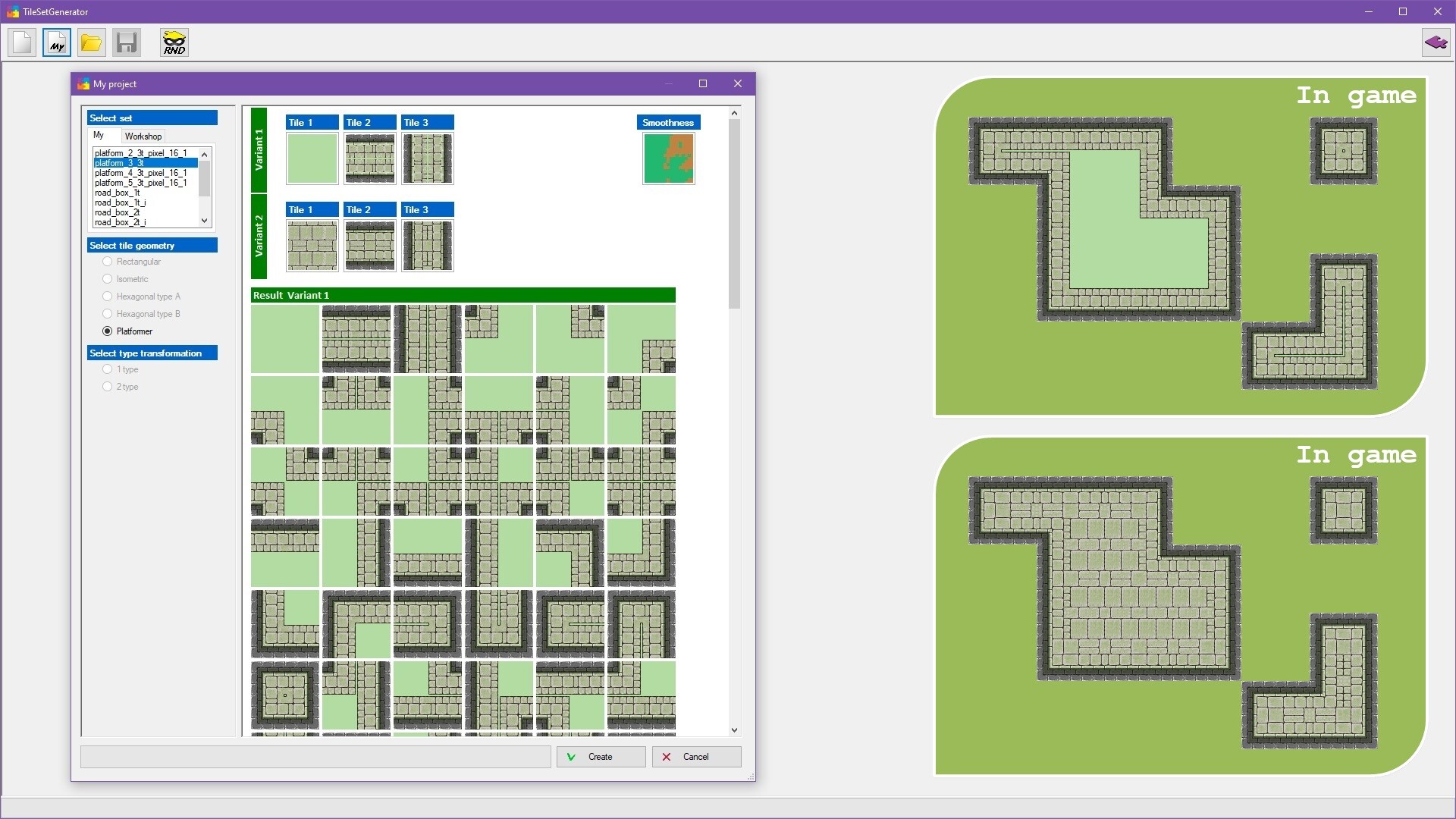Click the Smoothness map thumbnail
This screenshot has height=819, width=1456.
[x=668, y=158]
